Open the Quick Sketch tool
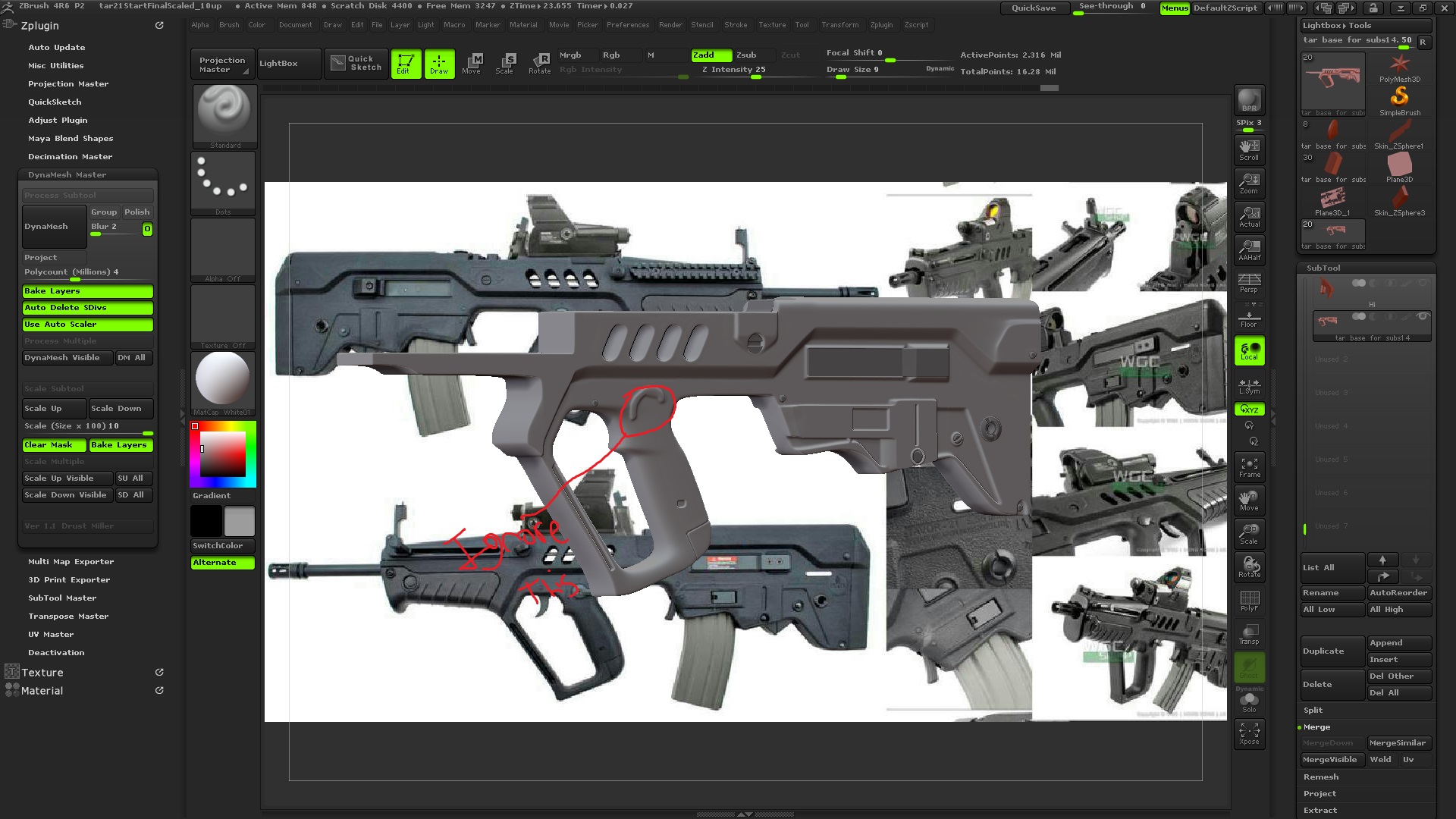This screenshot has width=1456, height=819. 356,63
